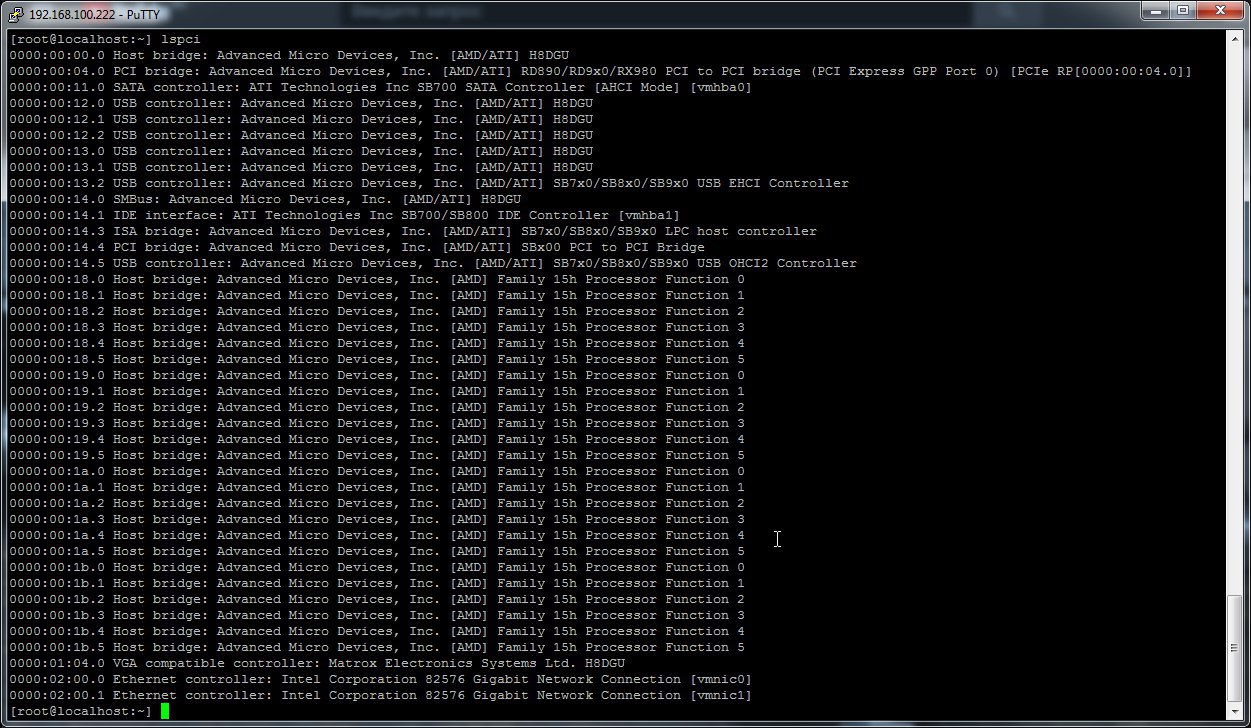This screenshot has width=1251, height=728.
Task: Click the vertical scrollbar thumb
Action: pos(1234,649)
